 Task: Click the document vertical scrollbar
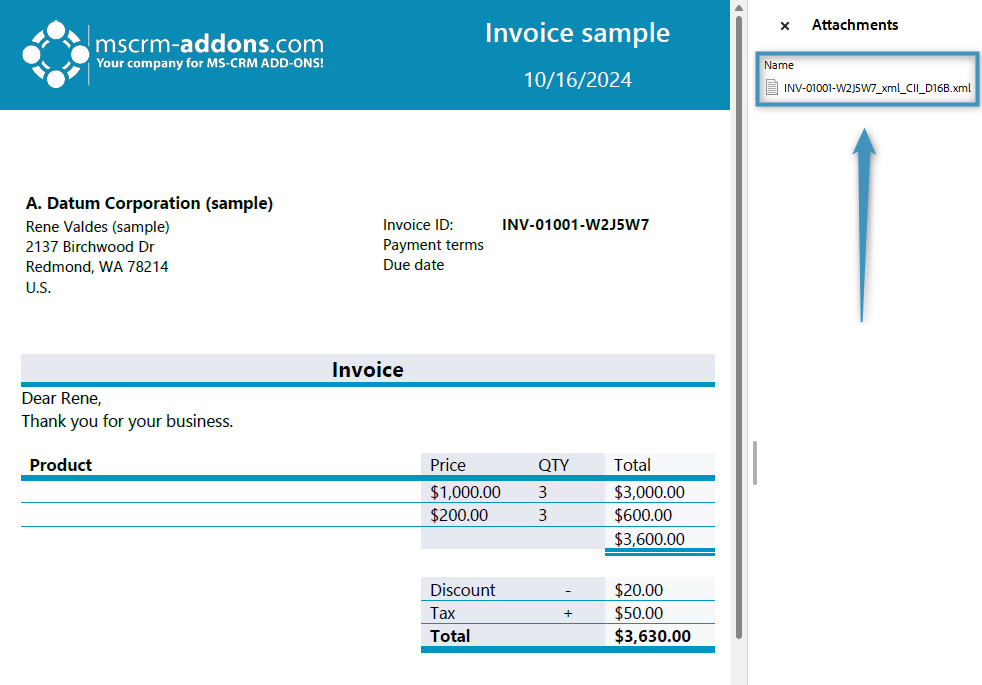click(x=739, y=326)
